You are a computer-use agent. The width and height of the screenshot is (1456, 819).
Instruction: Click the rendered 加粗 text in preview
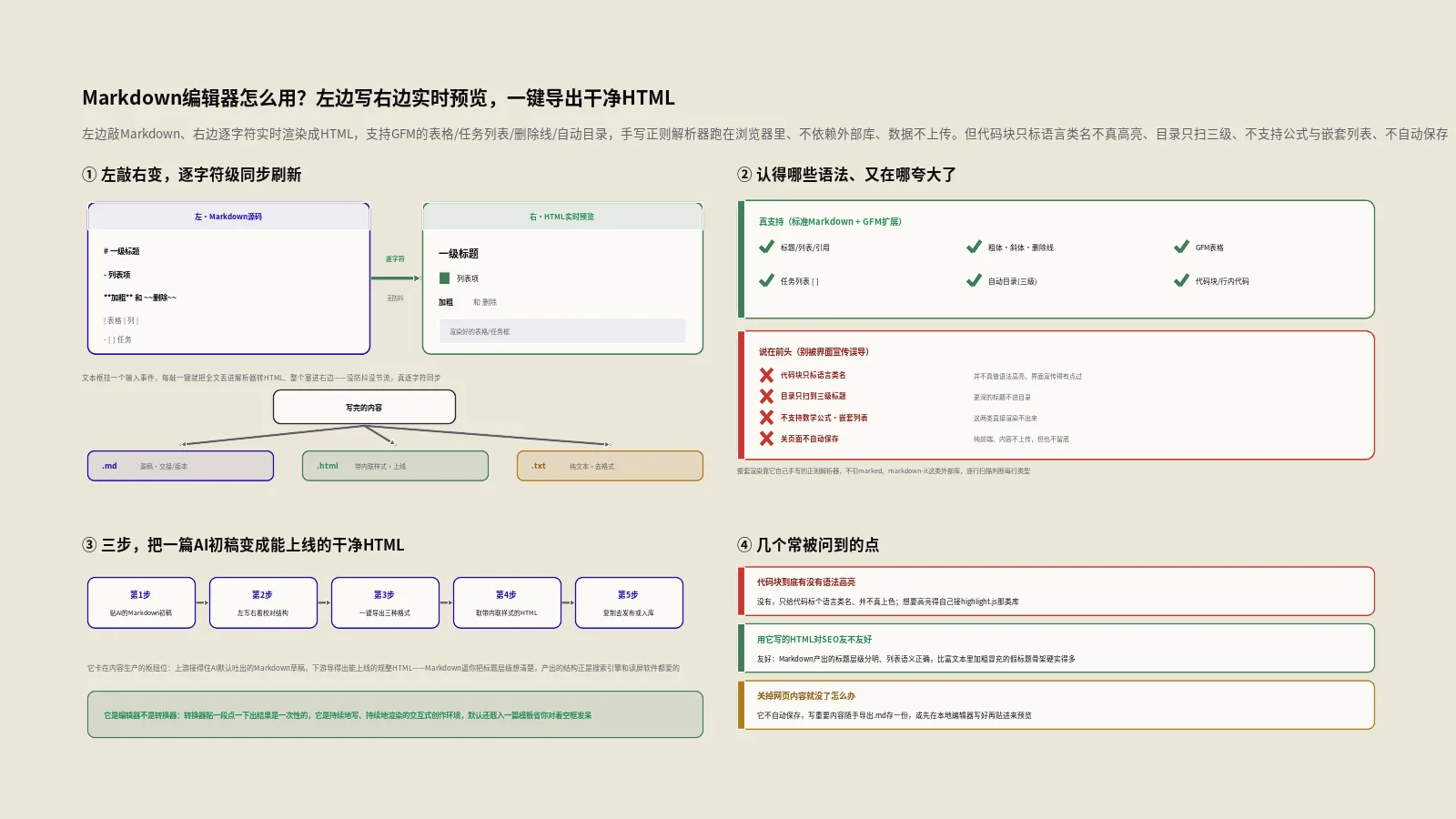click(x=446, y=302)
